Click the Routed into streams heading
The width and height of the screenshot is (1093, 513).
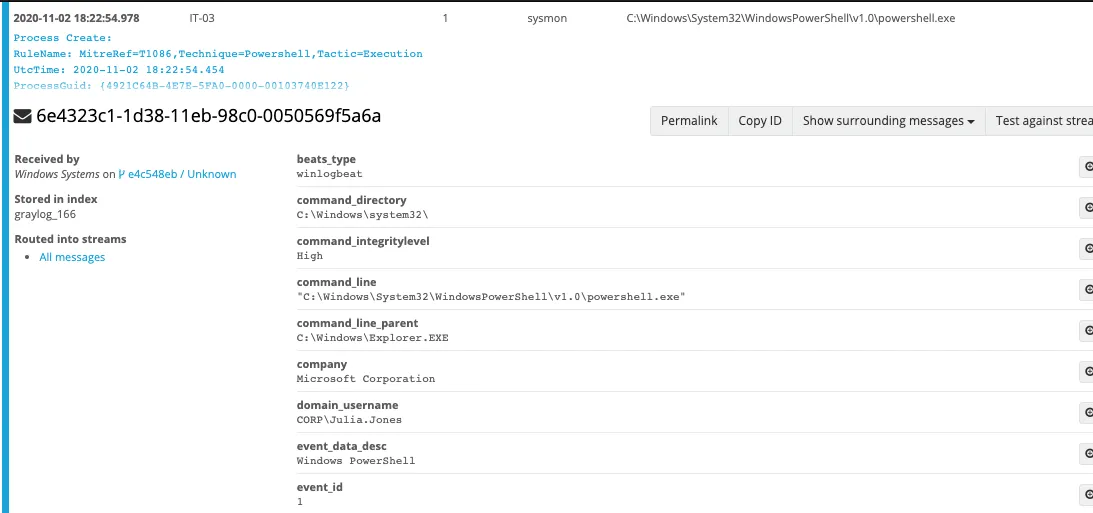coord(70,239)
